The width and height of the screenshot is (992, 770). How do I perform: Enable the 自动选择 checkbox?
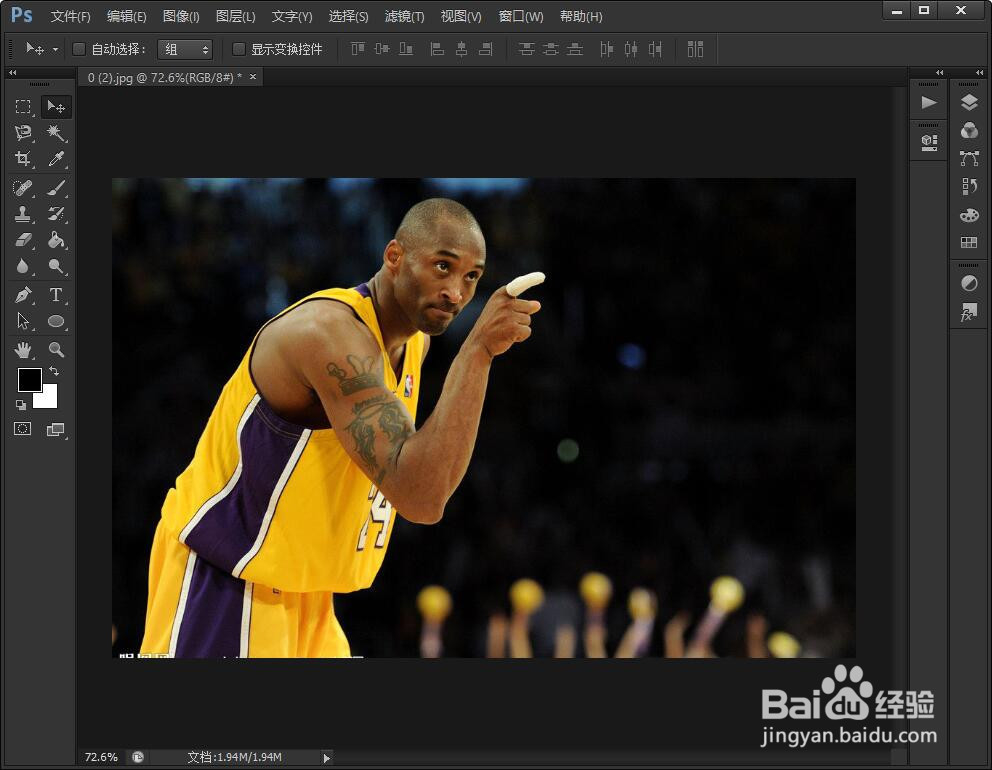coord(79,49)
